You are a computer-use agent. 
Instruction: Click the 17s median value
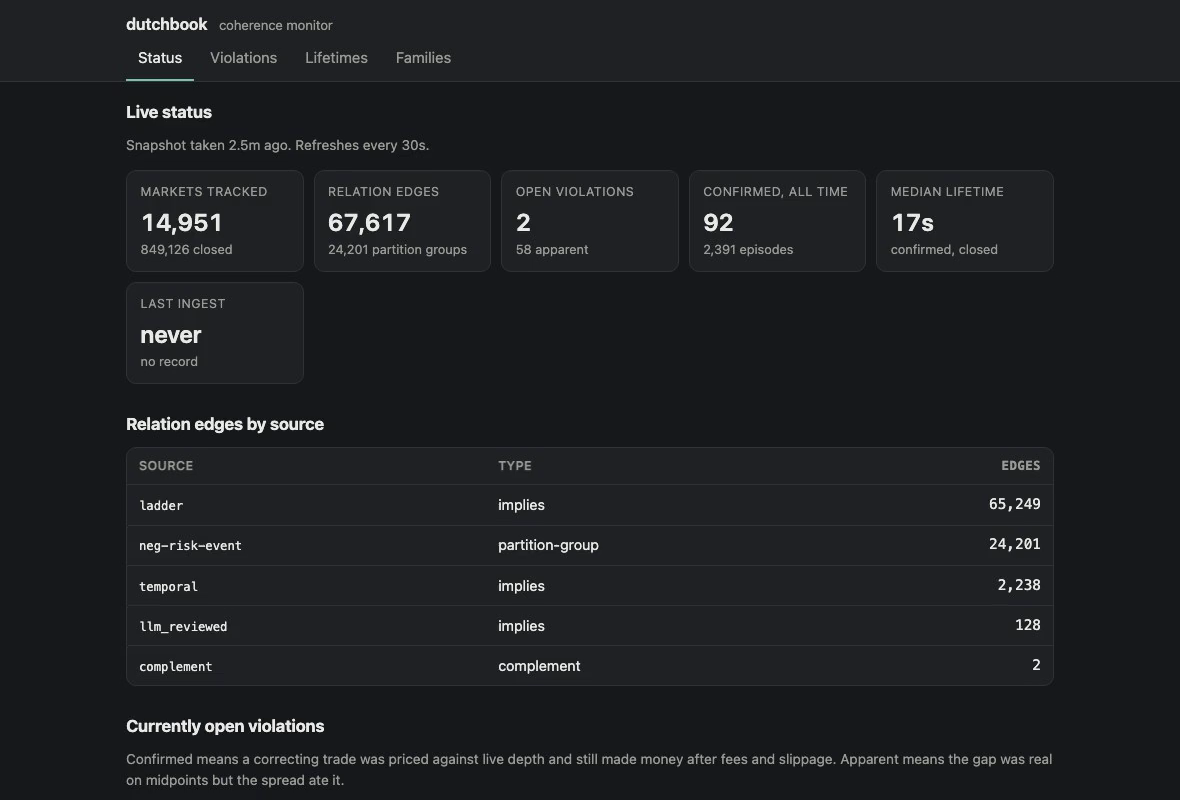912,223
